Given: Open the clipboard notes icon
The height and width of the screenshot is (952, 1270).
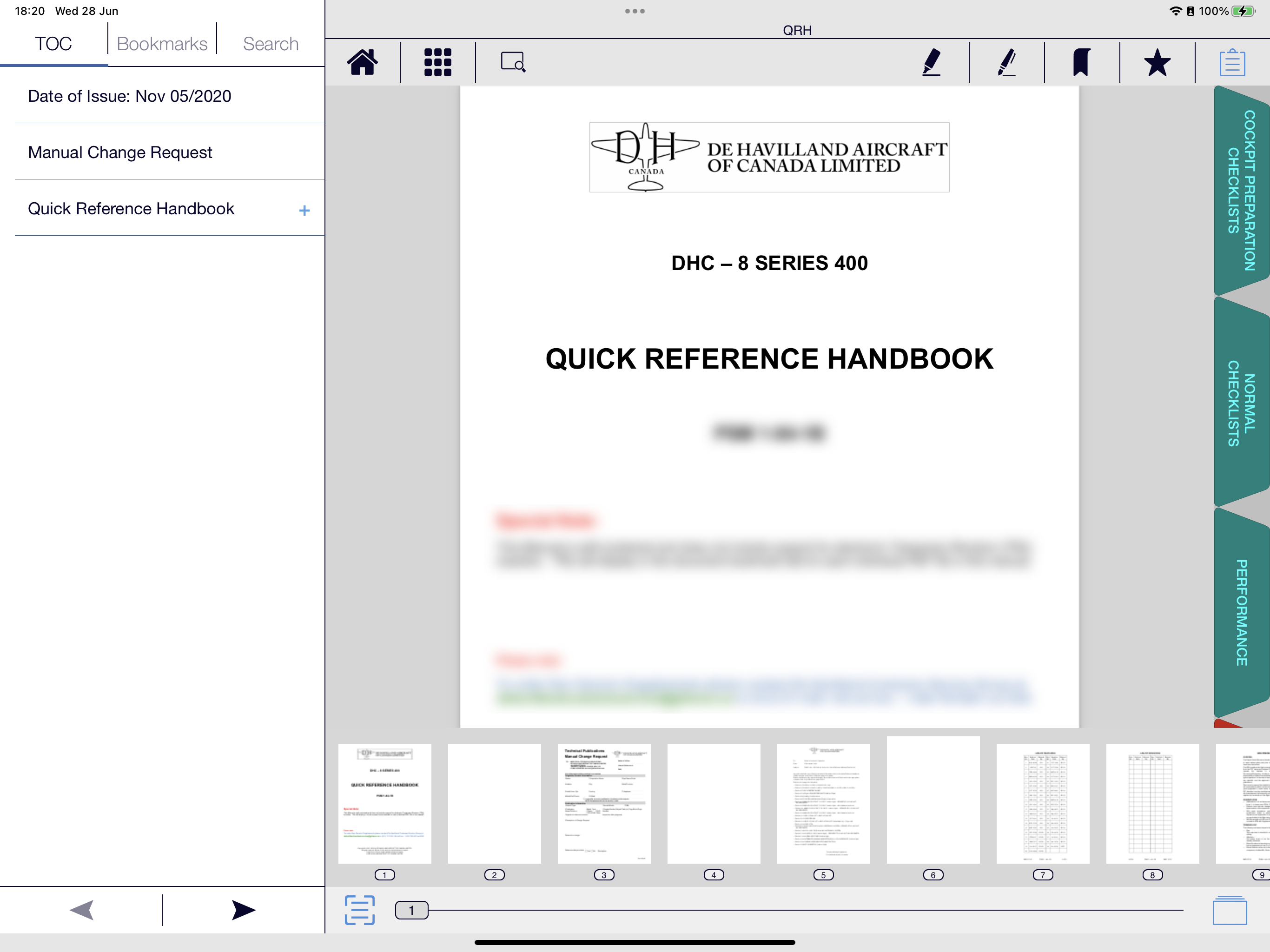Looking at the screenshot, I should (1232, 63).
